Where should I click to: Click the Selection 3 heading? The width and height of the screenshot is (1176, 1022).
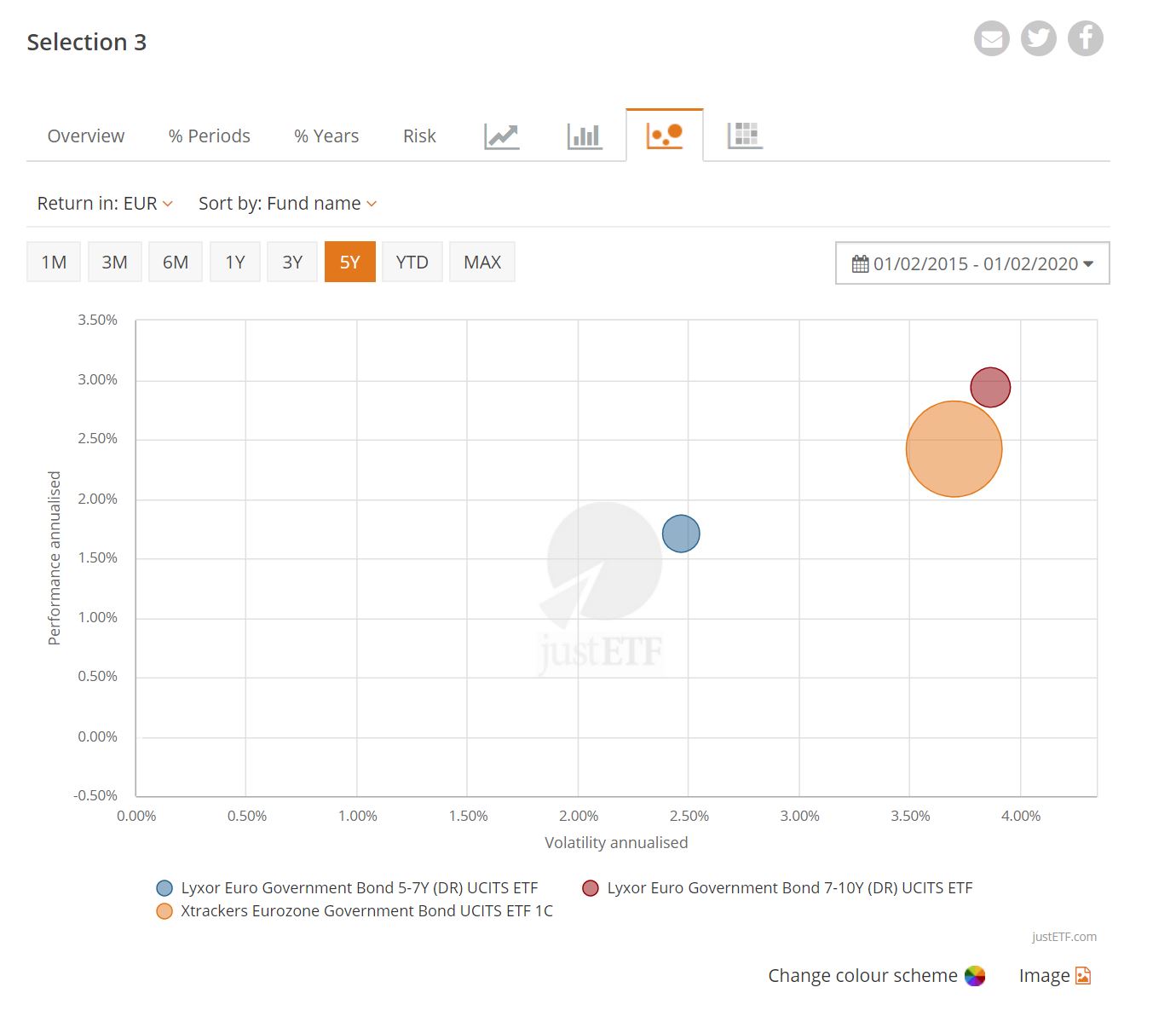pyautogui.click(x=87, y=42)
